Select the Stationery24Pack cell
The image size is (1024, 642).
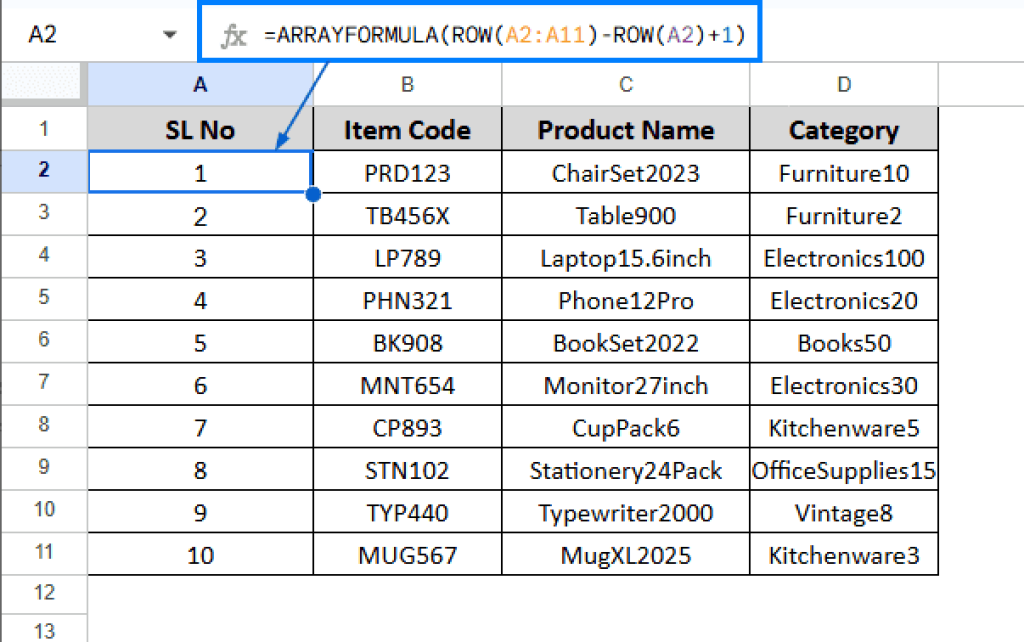(625, 469)
